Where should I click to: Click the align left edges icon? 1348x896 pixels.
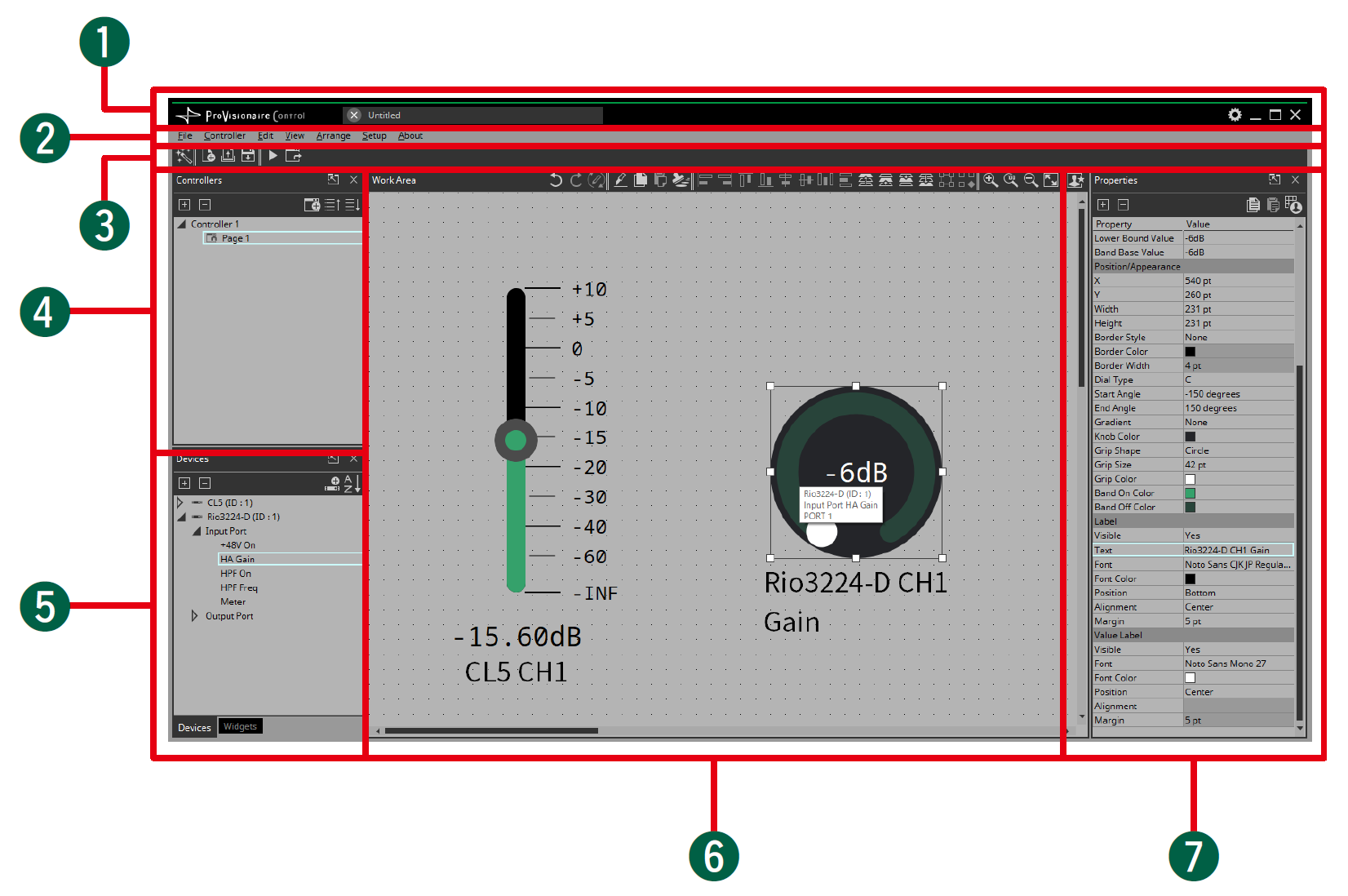(705, 180)
